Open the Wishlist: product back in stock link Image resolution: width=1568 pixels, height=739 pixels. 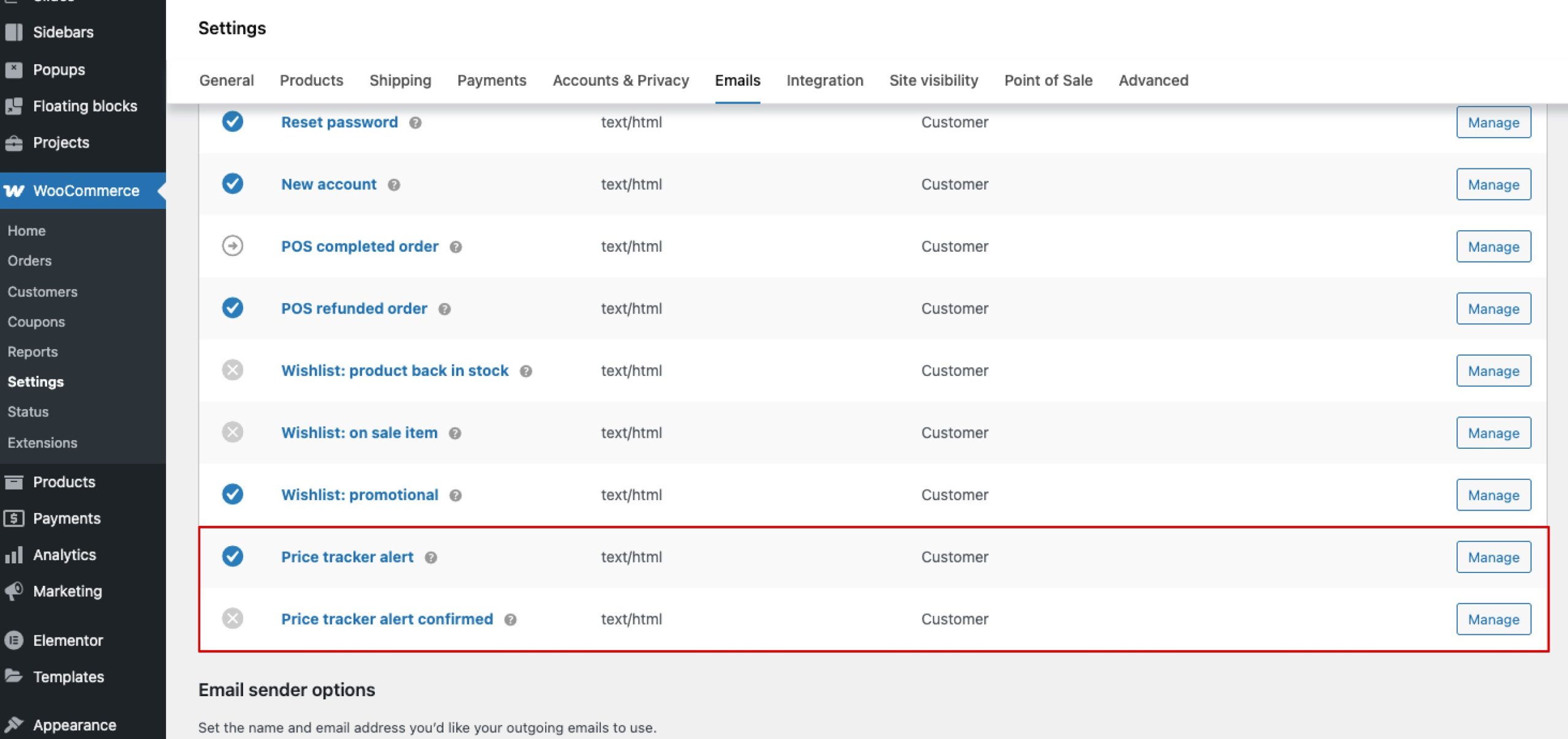(x=394, y=370)
